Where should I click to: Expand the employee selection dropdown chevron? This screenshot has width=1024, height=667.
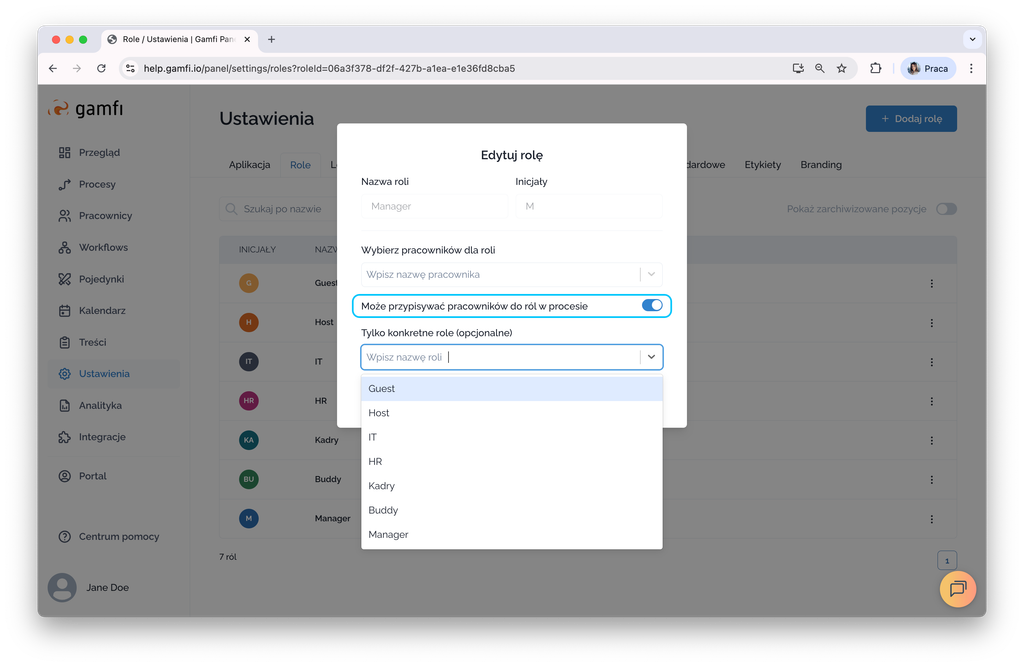[651, 274]
